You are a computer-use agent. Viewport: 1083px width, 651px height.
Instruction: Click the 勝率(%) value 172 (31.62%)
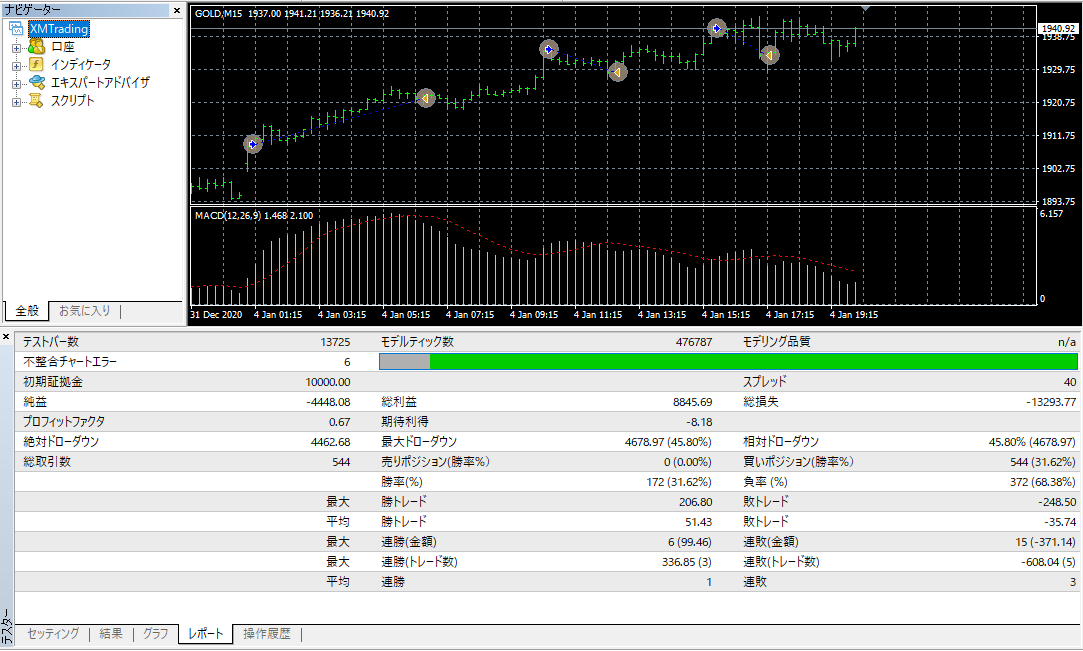coord(679,482)
